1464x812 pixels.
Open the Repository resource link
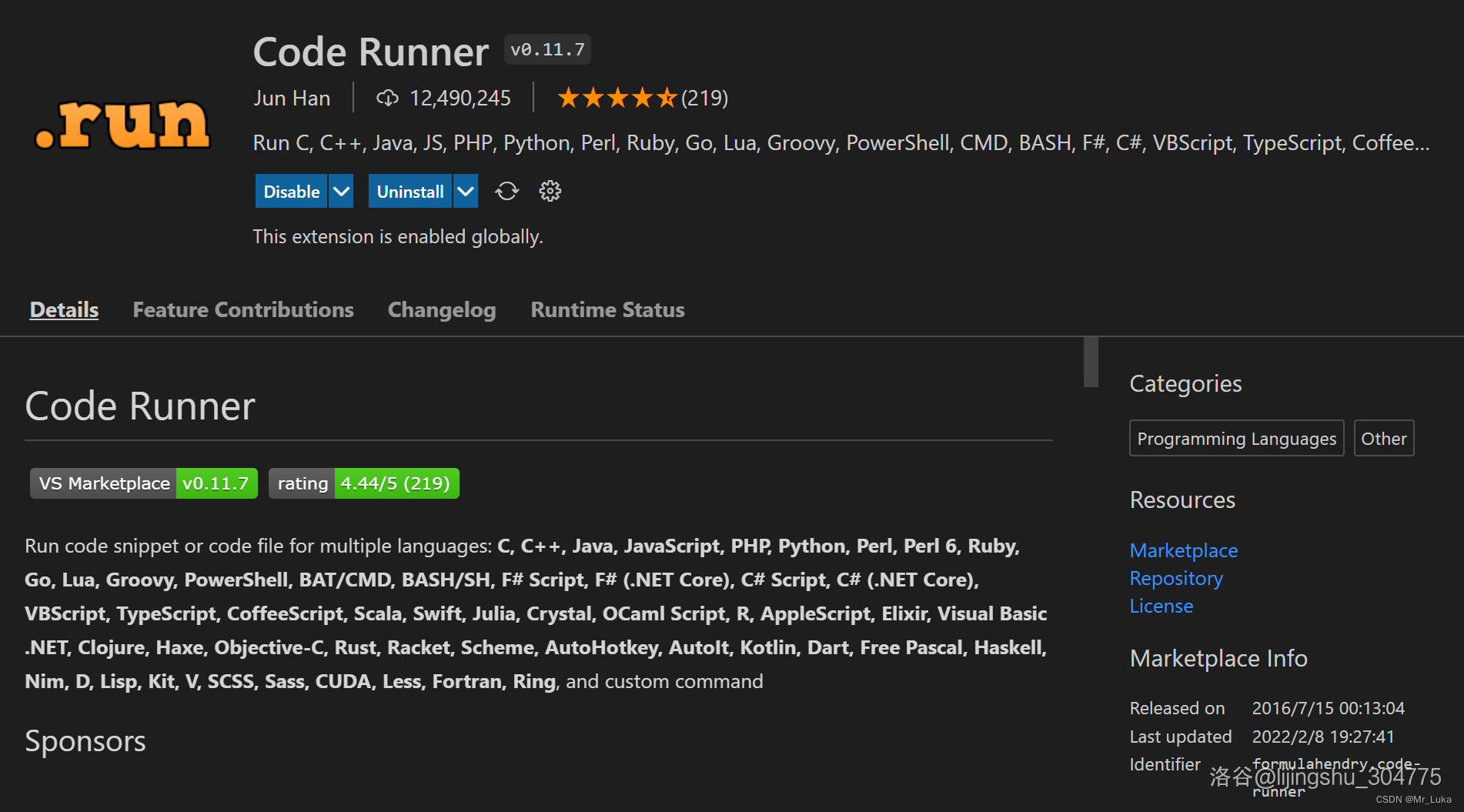[1176, 578]
